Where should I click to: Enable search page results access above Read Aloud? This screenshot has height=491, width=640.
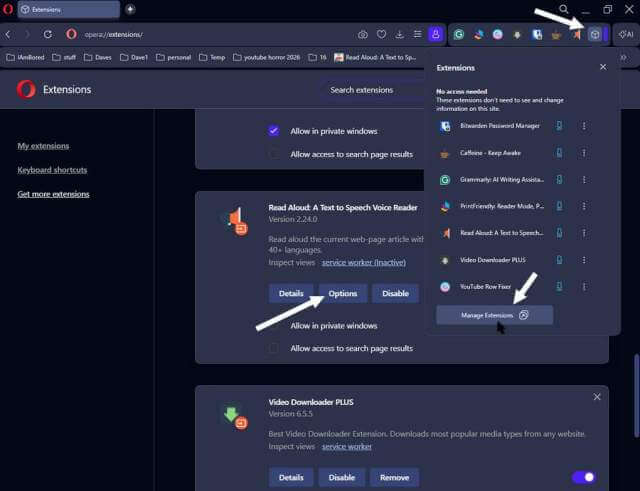point(274,154)
